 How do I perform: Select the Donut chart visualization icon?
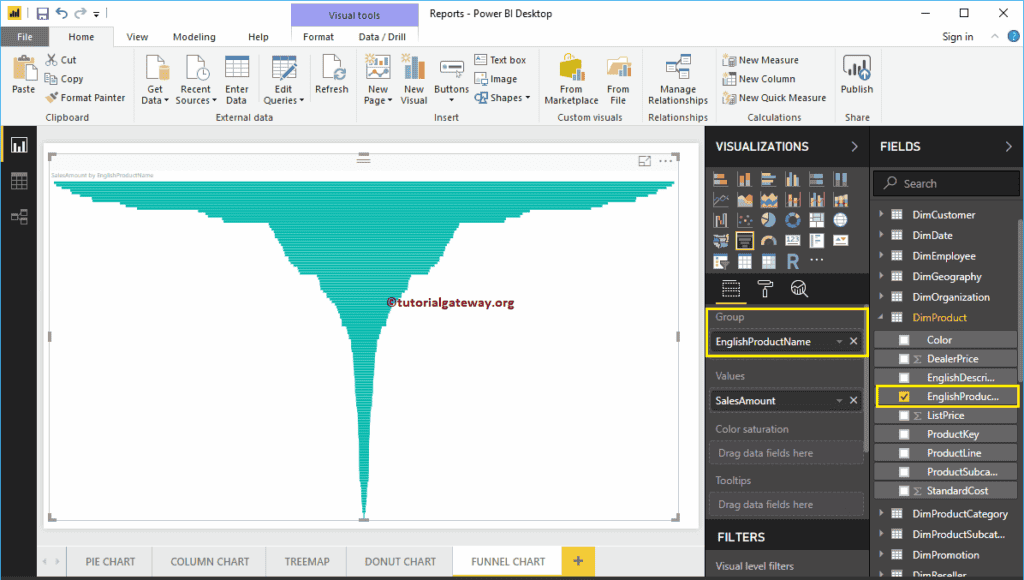(x=793, y=220)
